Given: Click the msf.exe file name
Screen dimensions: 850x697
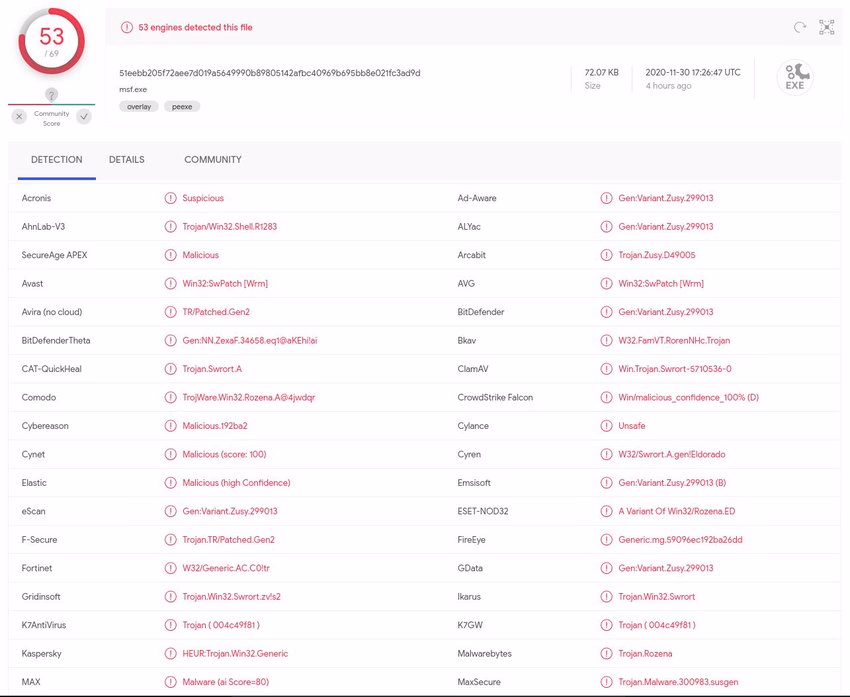Looking at the screenshot, I should point(133,89).
